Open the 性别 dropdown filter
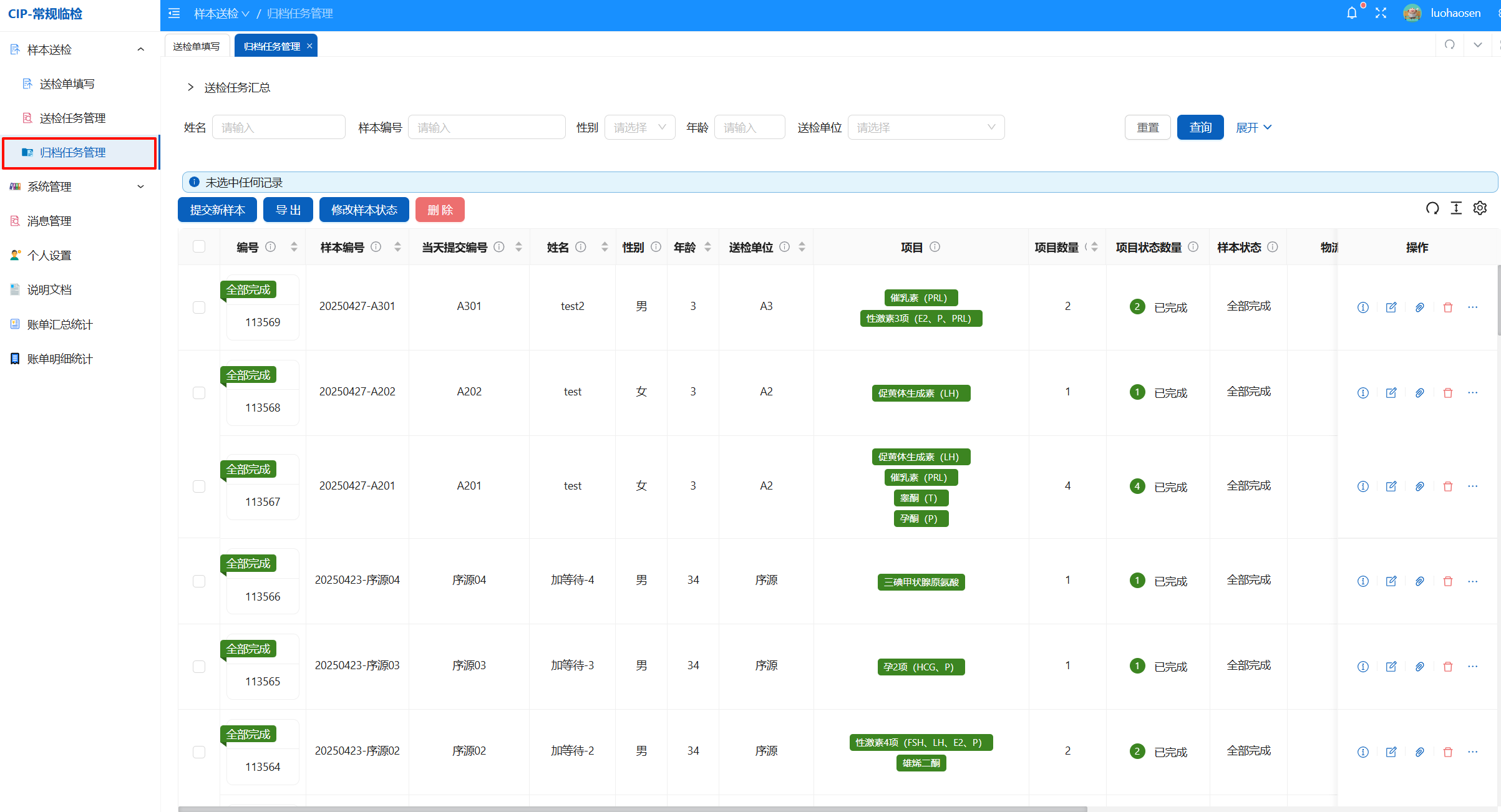The image size is (1501, 812). [639, 127]
